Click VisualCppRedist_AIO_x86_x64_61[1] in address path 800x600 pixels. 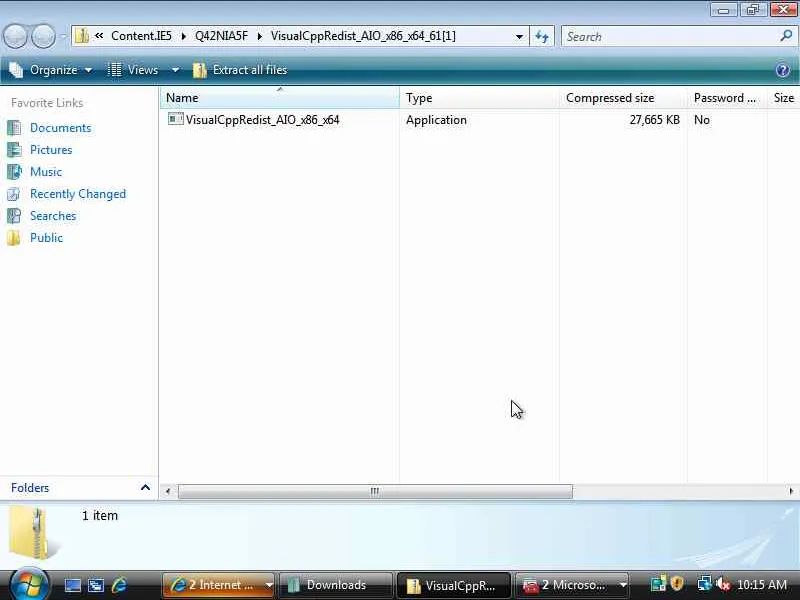tap(363, 36)
